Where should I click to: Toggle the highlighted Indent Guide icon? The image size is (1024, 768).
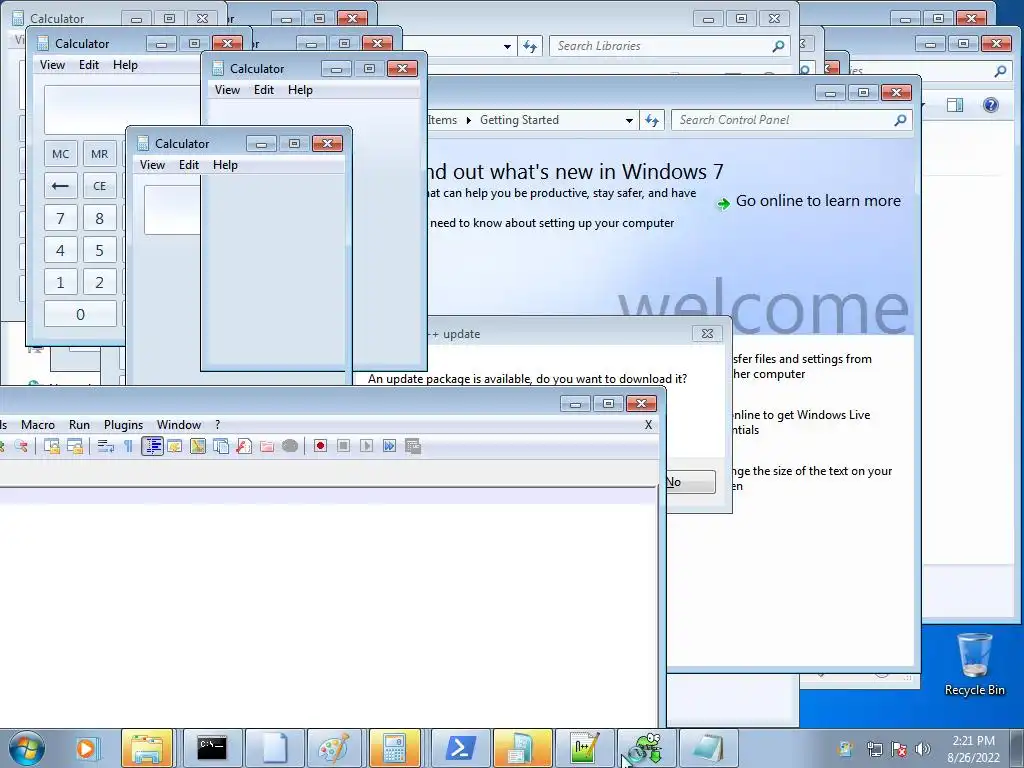[152, 446]
